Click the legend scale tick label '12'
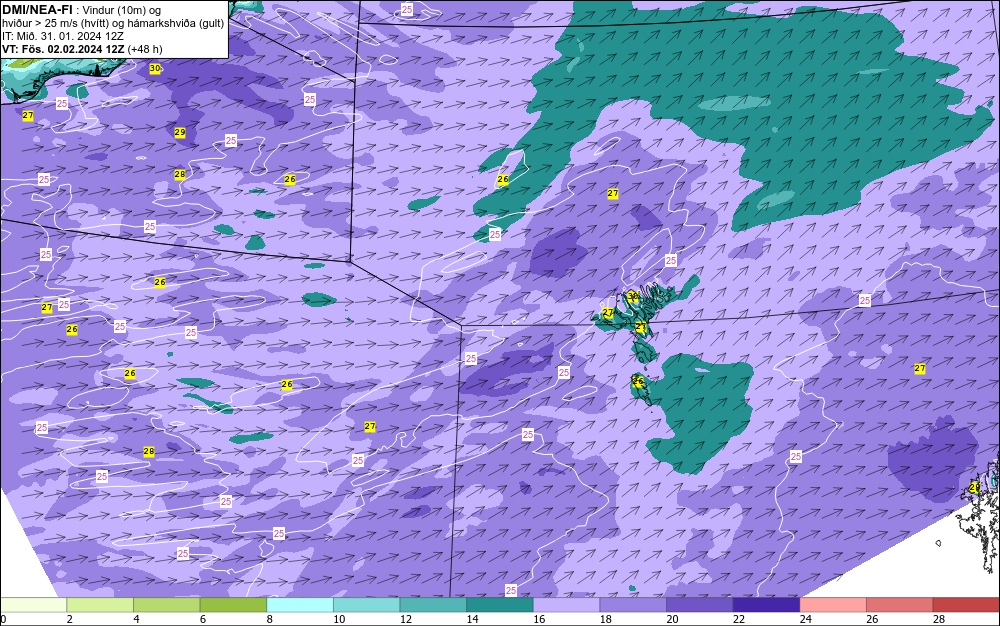 click(x=406, y=619)
